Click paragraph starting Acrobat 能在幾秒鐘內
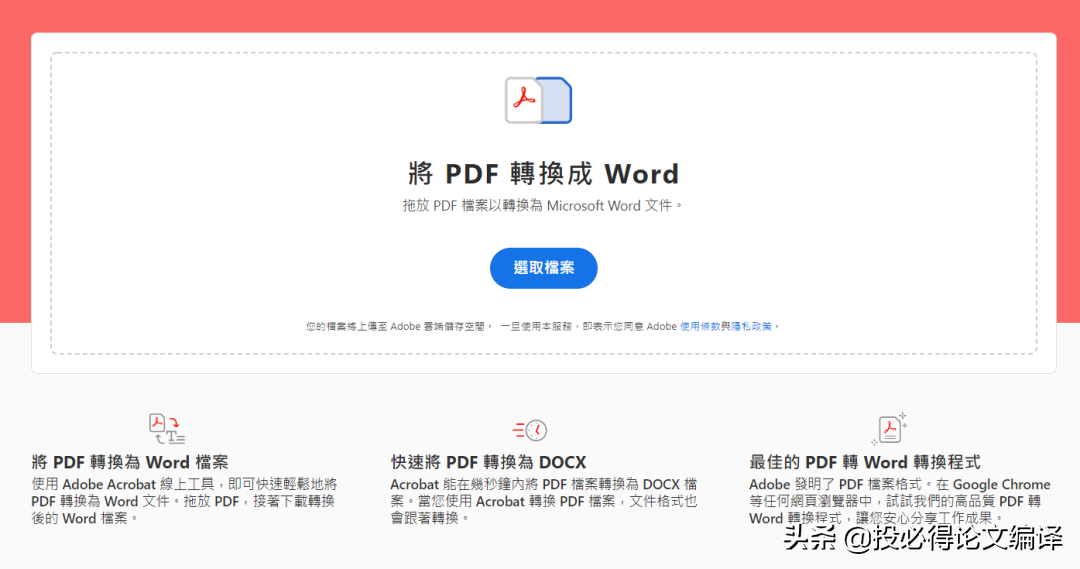This screenshot has height=569, width=1080. pyautogui.click(x=544, y=501)
